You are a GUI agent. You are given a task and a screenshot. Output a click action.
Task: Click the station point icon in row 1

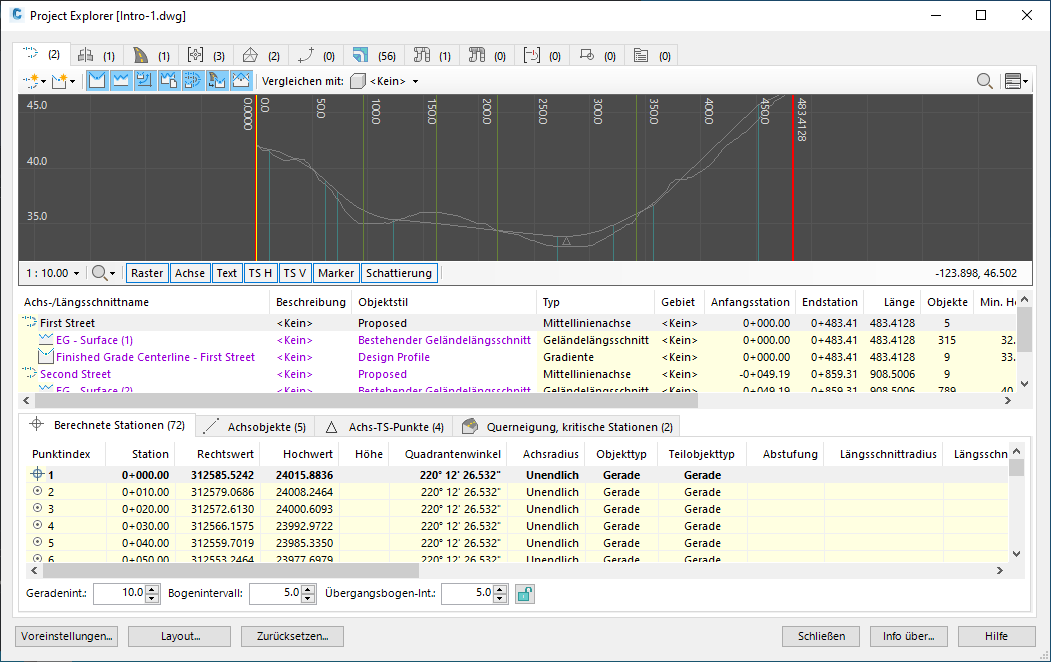[38, 474]
